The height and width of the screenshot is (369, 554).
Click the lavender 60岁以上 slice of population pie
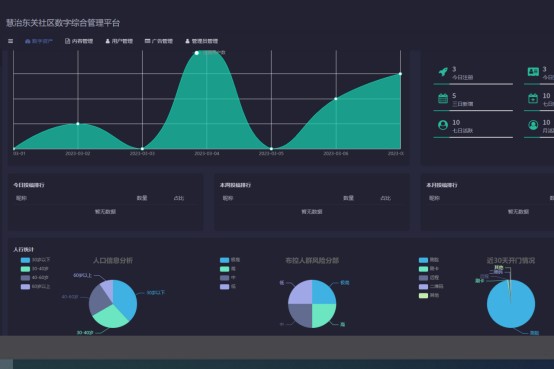pyautogui.click(x=108, y=288)
